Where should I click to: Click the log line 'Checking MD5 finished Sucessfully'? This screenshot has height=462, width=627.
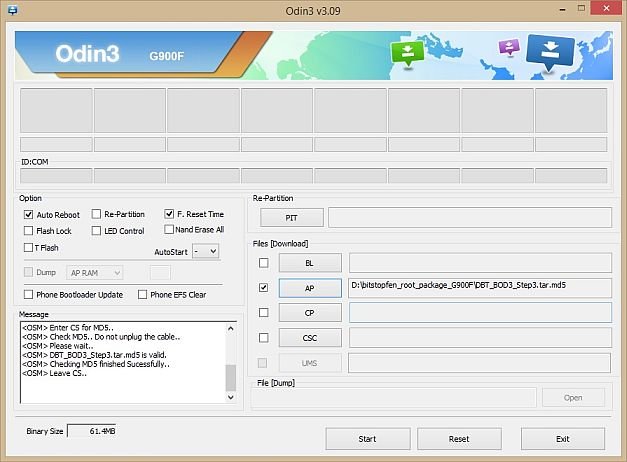96,364
